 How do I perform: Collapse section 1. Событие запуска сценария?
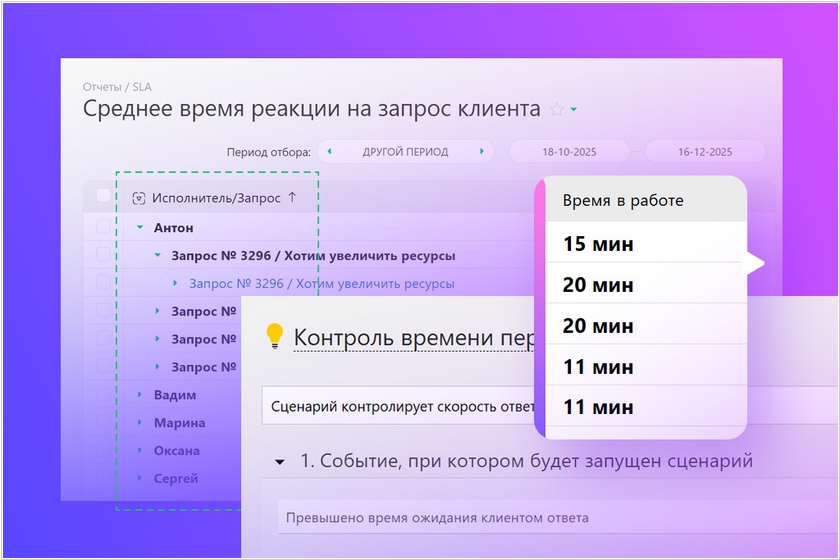[280, 462]
